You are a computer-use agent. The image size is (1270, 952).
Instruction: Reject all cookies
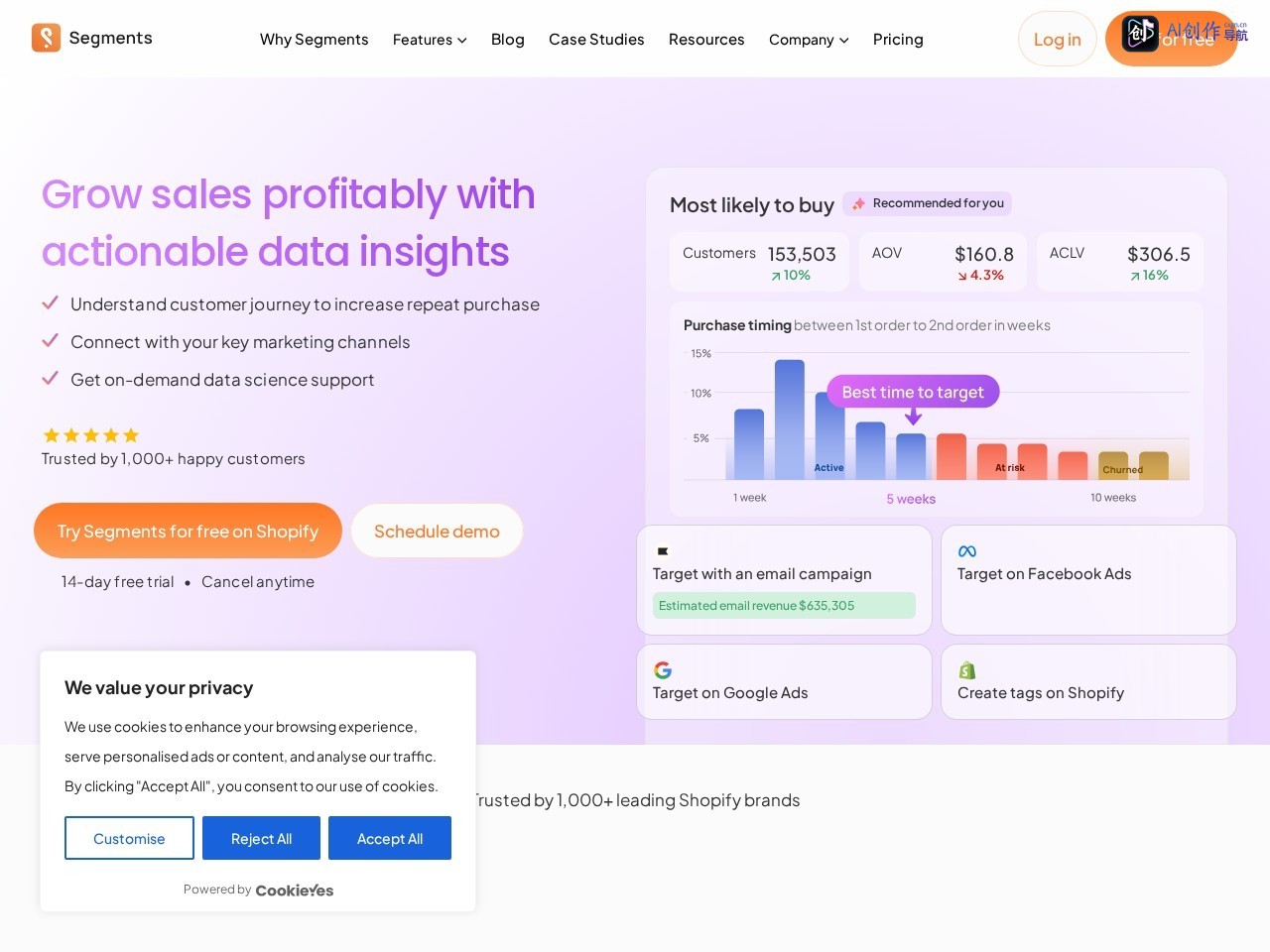point(261,838)
